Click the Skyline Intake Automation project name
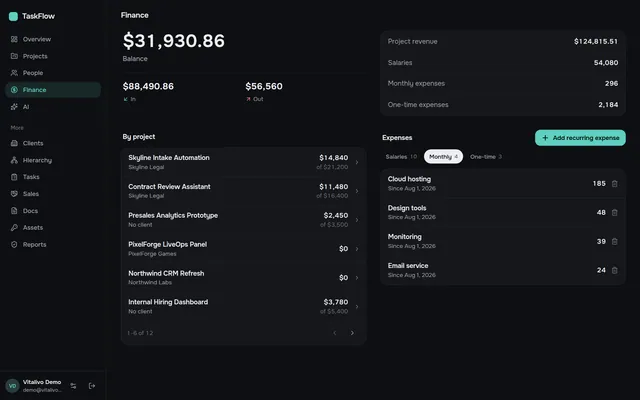This screenshot has height=400, width=640. click(169, 158)
